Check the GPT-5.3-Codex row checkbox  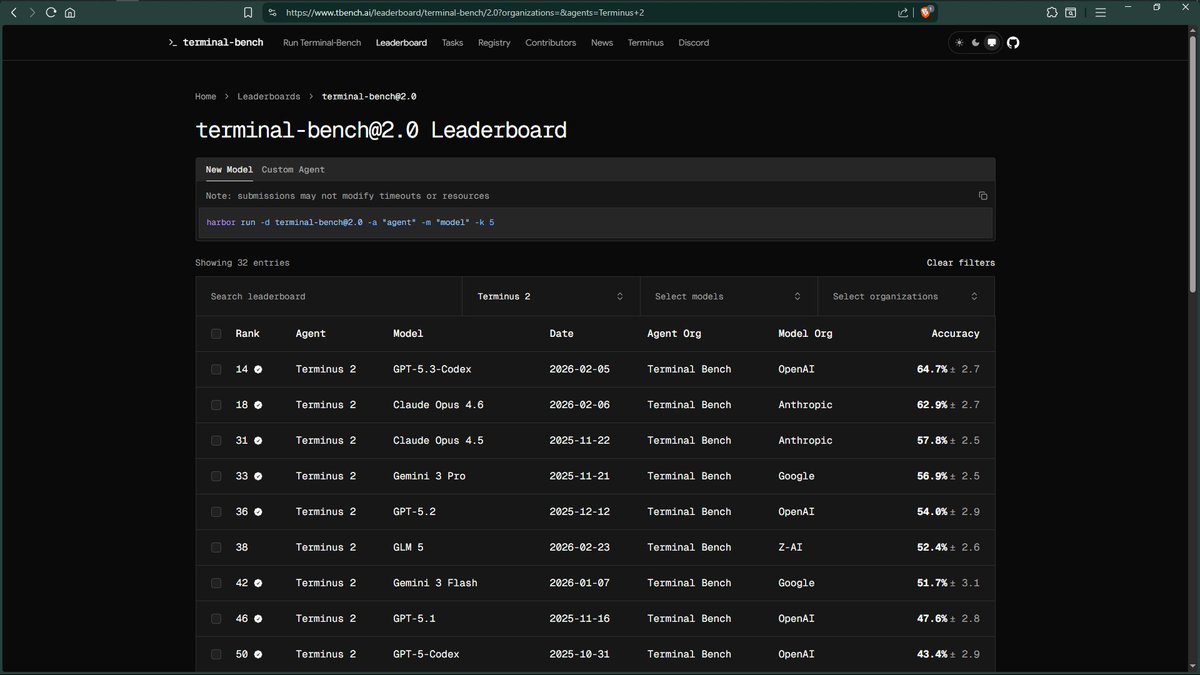(x=216, y=369)
